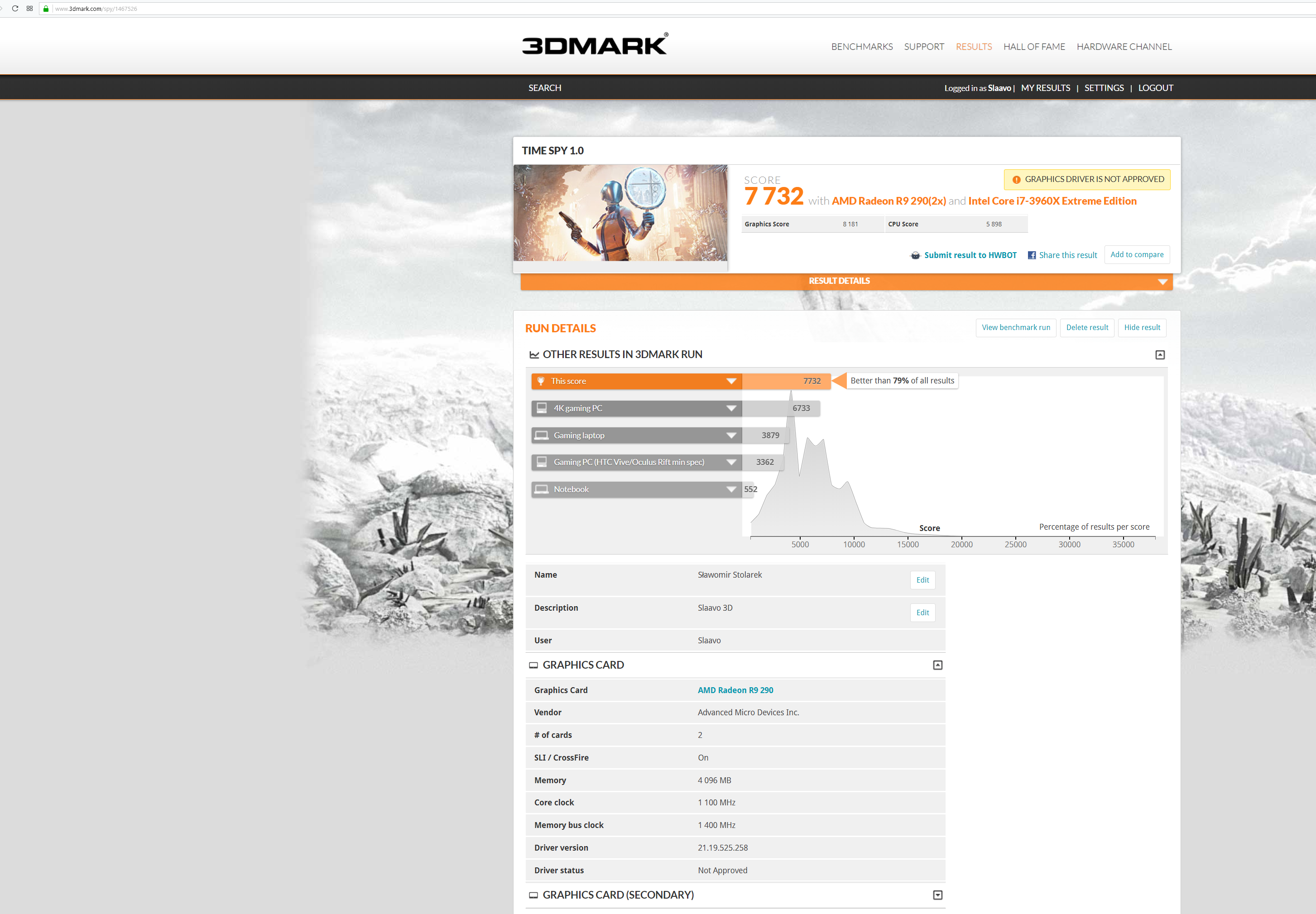The width and height of the screenshot is (1316, 914).
Task: Click the driver warning exclamation icon
Action: click(x=1016, y=180)
